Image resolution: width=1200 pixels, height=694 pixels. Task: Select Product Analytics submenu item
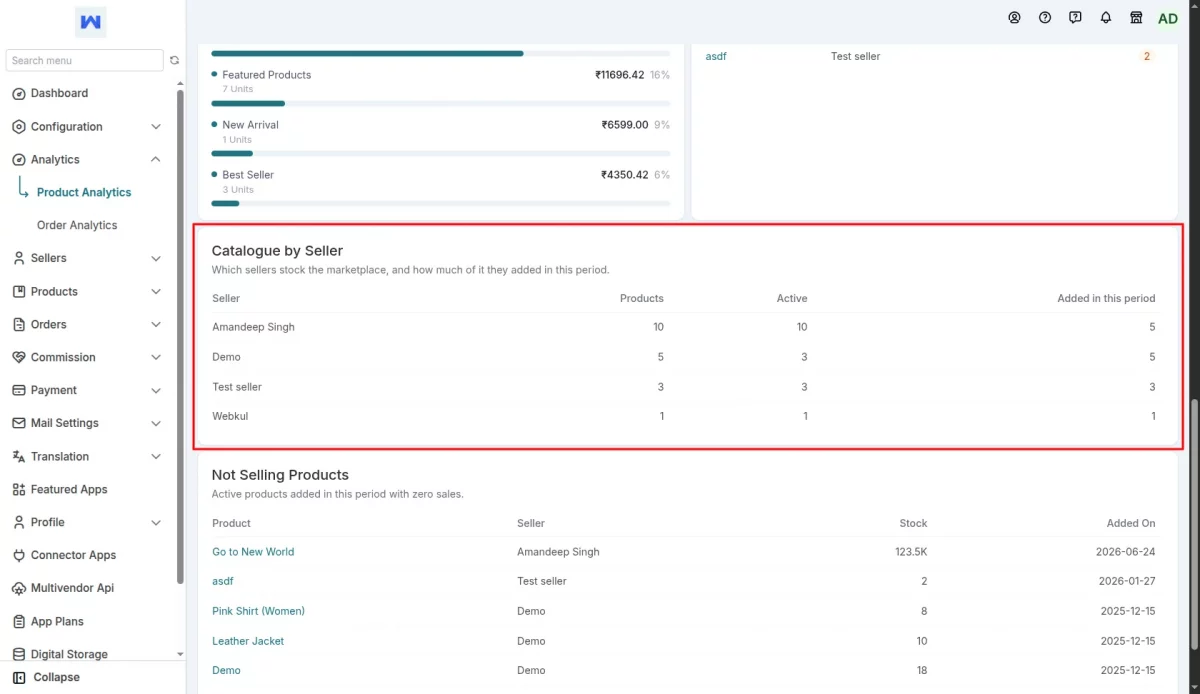pos(84,193)
